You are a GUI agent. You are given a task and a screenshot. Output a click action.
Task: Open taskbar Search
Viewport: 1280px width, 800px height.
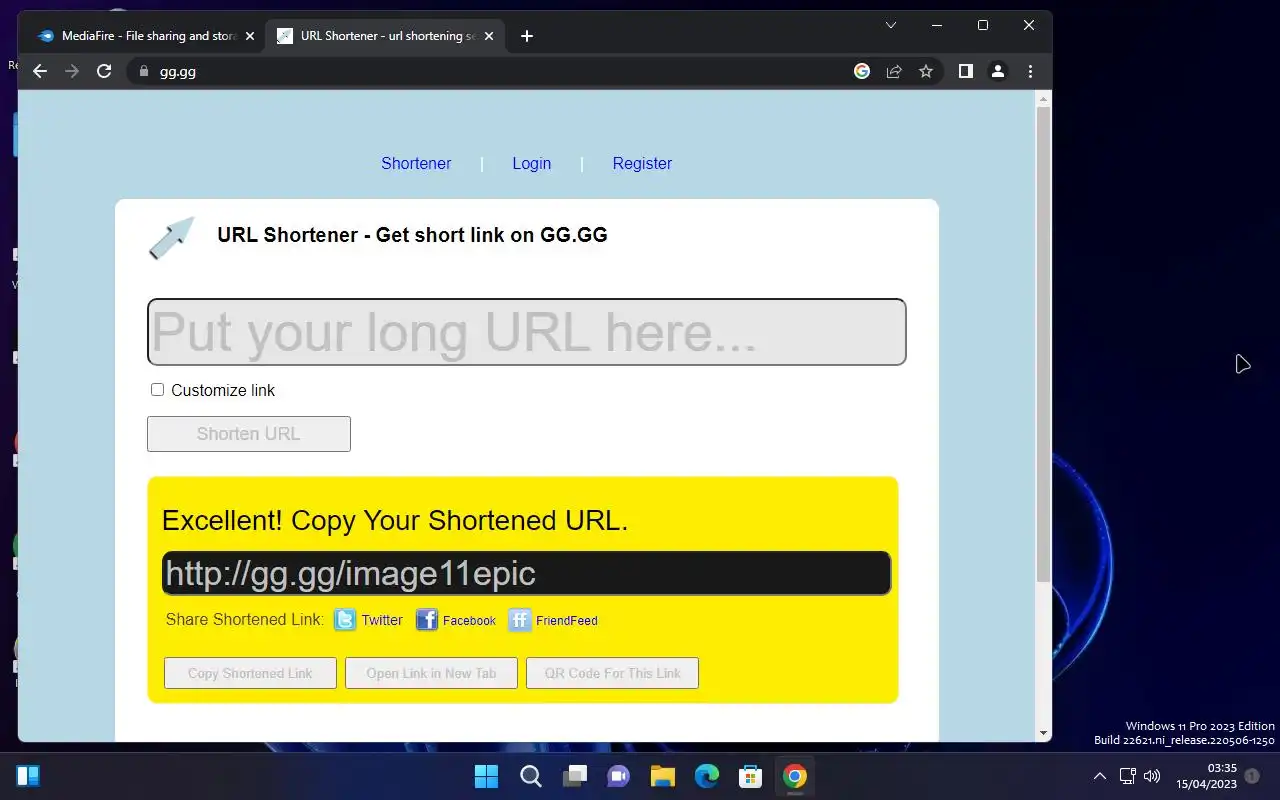coord(531,776)
